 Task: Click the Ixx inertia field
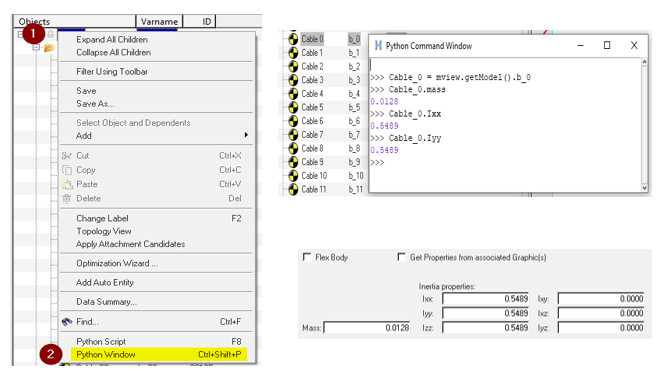[485, 299]
